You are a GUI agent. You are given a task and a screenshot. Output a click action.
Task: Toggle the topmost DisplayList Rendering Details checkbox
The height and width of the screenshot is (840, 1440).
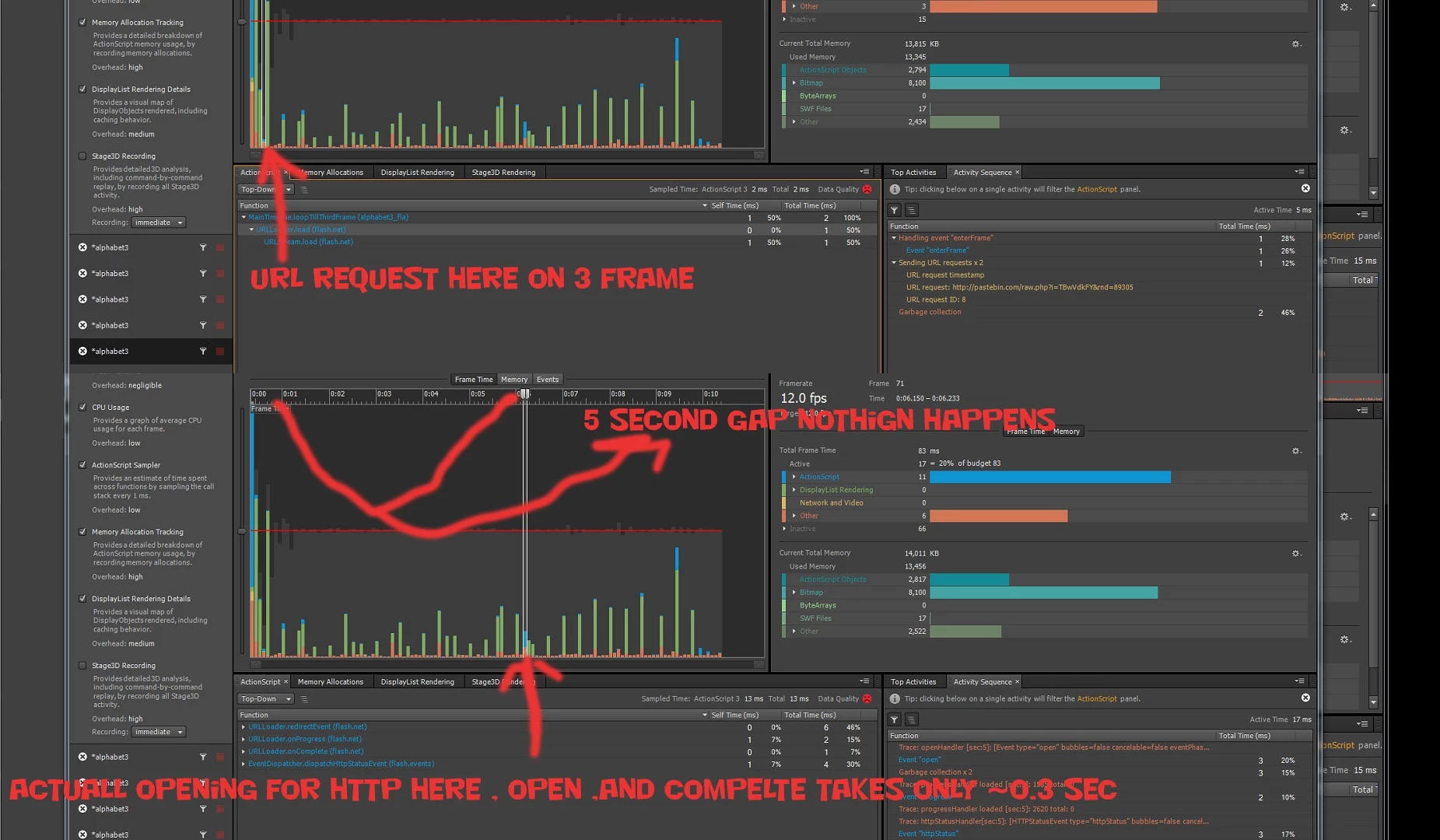coord(82,89)
